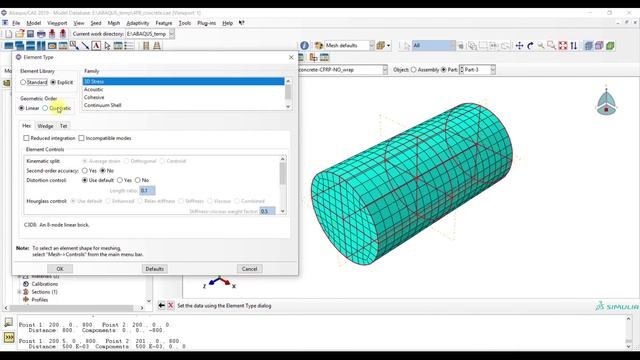Open the Adaptivity menu
This screenshot has width=640, height=360.
(138, 23)
